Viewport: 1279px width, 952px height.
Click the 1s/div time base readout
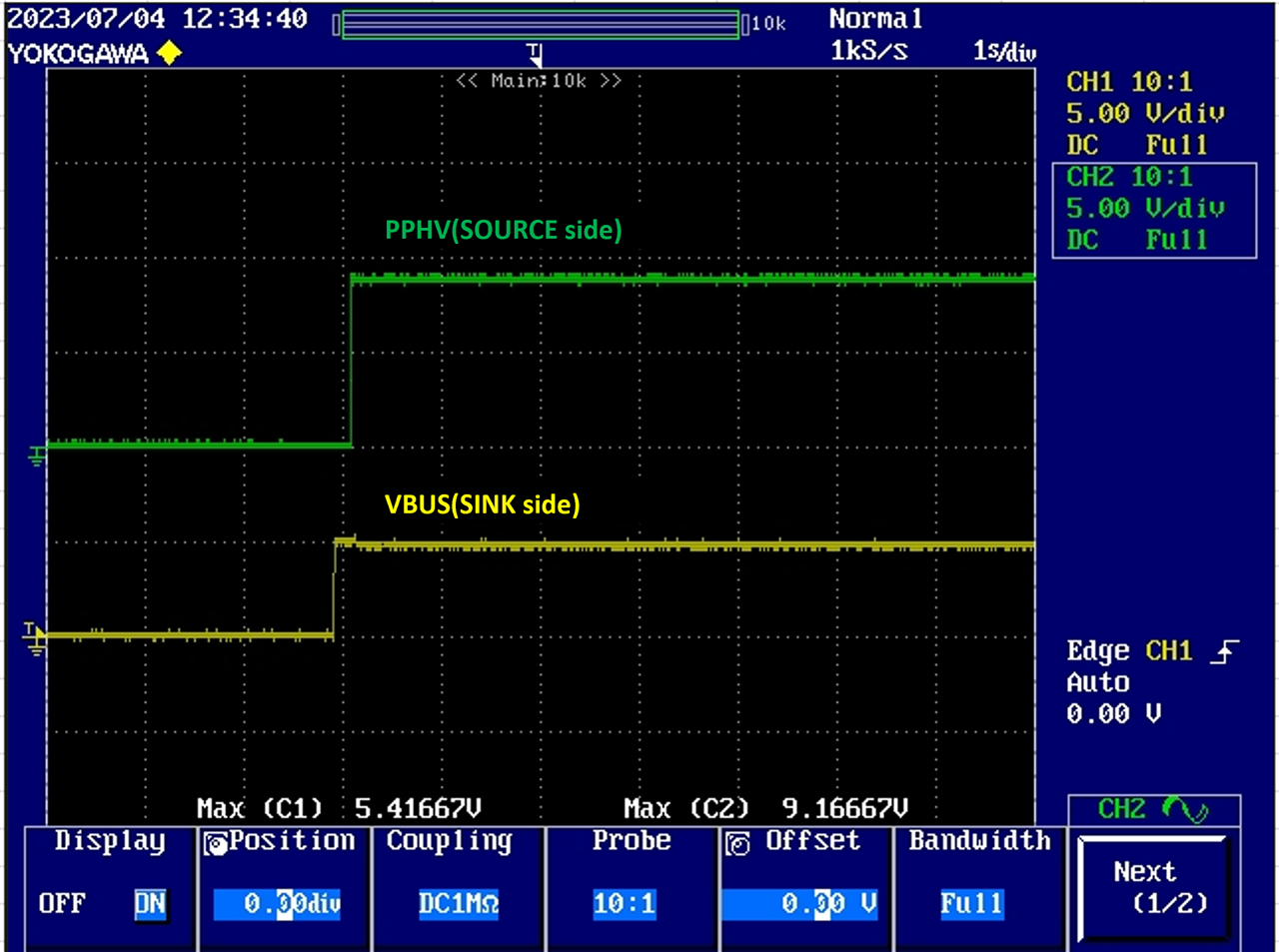[1004, 51]
